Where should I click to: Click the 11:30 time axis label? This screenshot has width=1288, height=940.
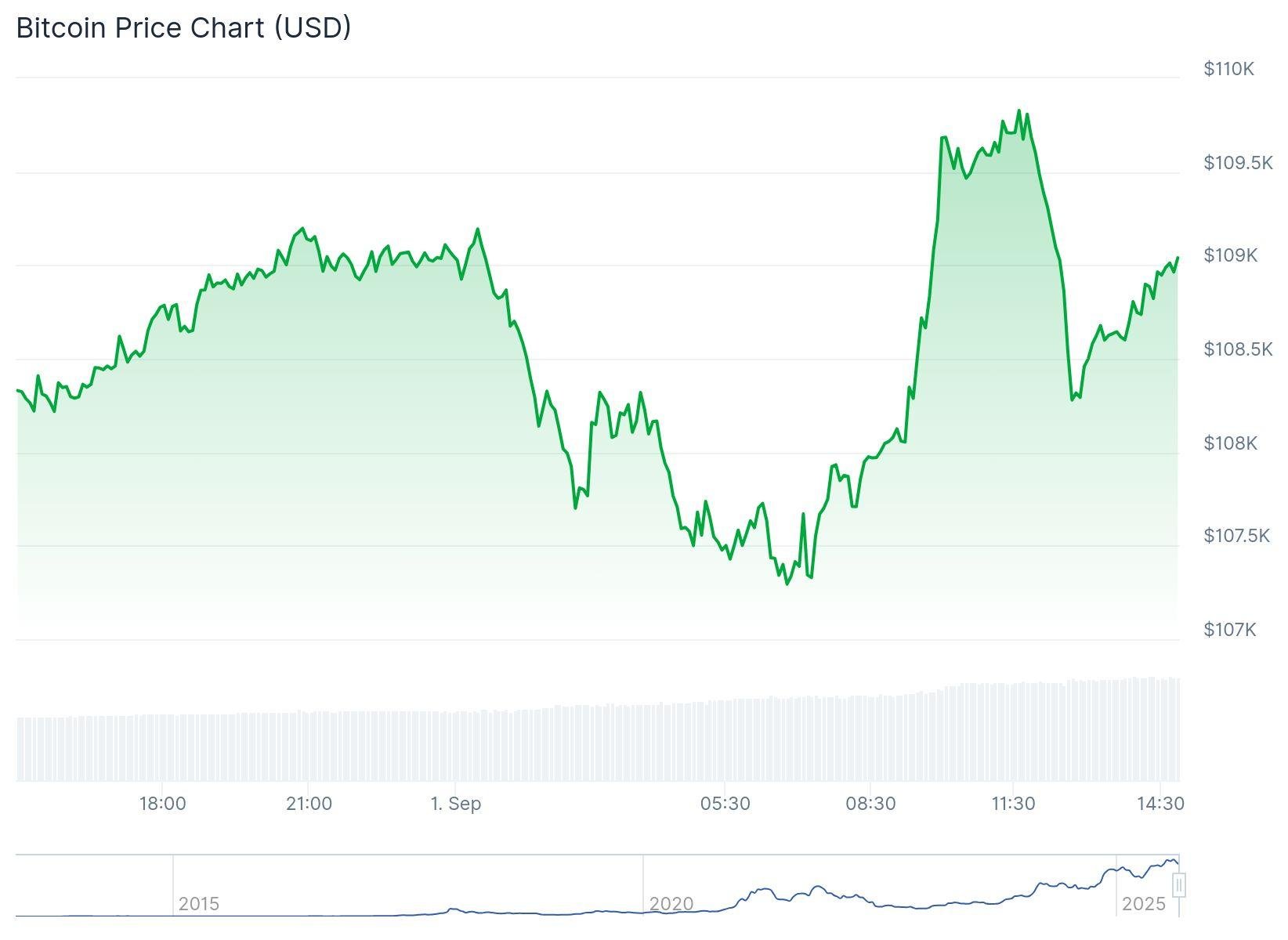click(1013, 804)
